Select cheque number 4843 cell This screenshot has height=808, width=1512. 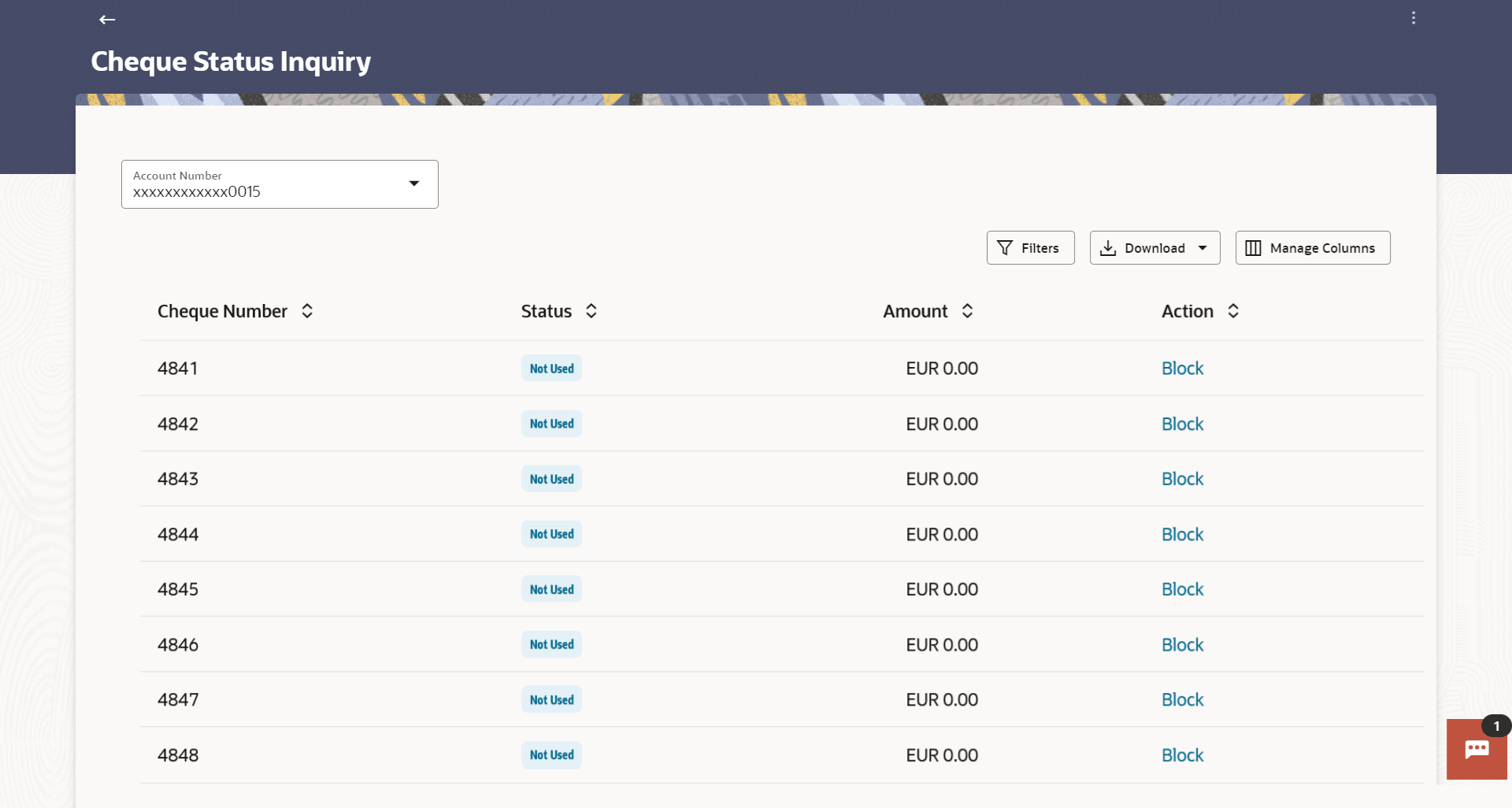point(178,479)
